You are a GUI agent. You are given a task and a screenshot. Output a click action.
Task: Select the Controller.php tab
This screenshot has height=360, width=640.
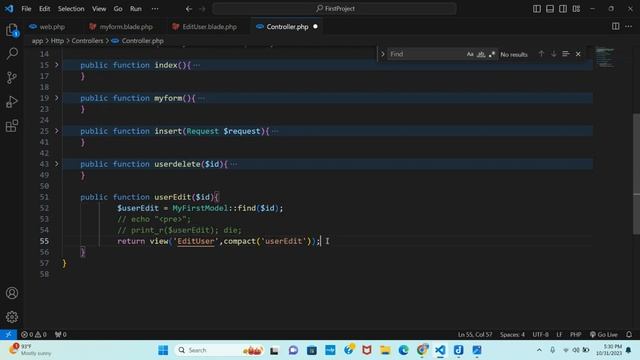click(x=287, y=27)
